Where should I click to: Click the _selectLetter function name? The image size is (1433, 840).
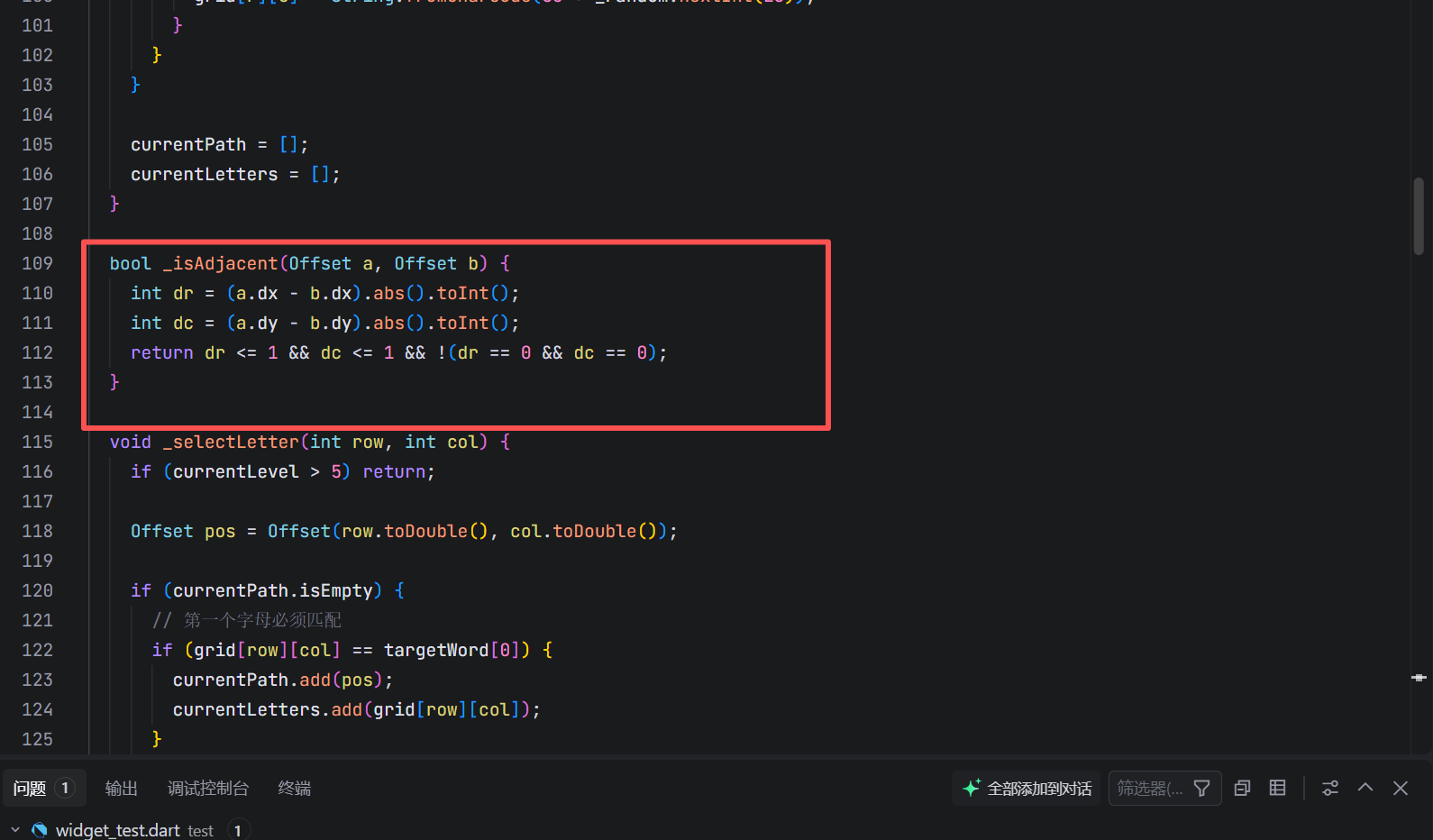[231, 442]
